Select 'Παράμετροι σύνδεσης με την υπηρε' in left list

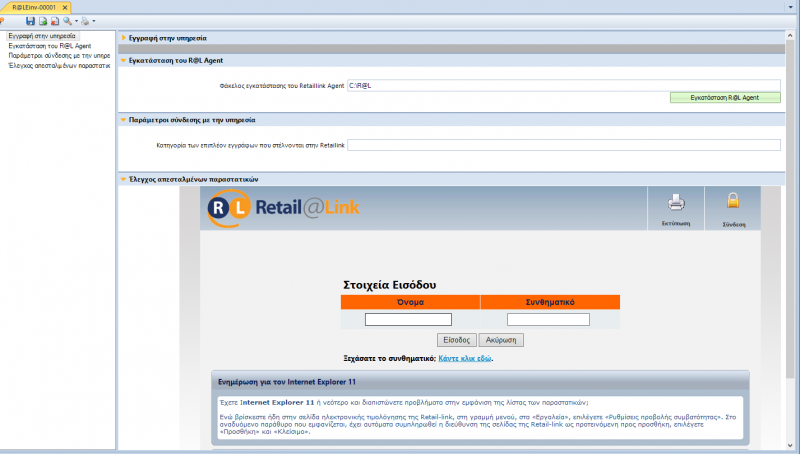pyautogui.click(x=59, y=56)
